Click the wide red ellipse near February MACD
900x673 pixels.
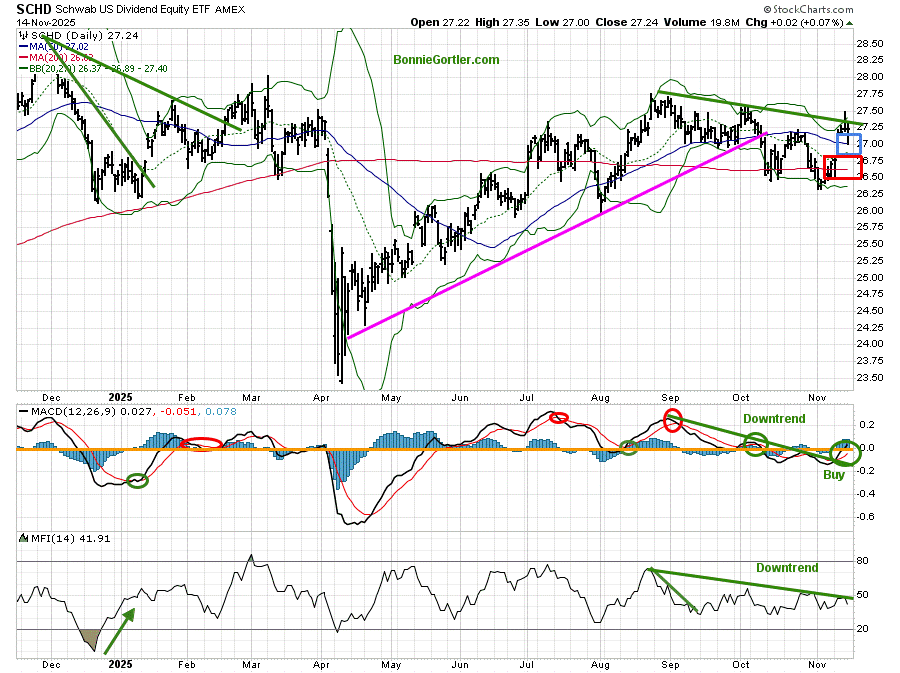pos(201,443)
